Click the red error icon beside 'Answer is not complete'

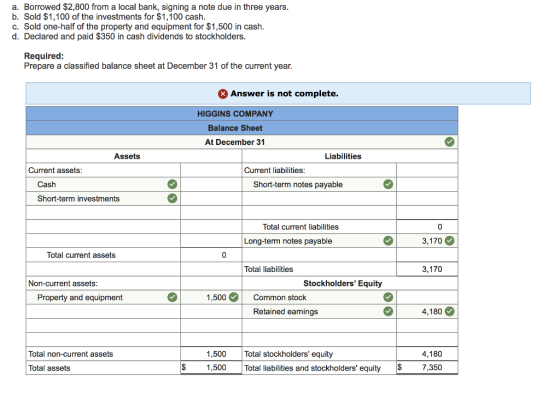coord(222,94)
